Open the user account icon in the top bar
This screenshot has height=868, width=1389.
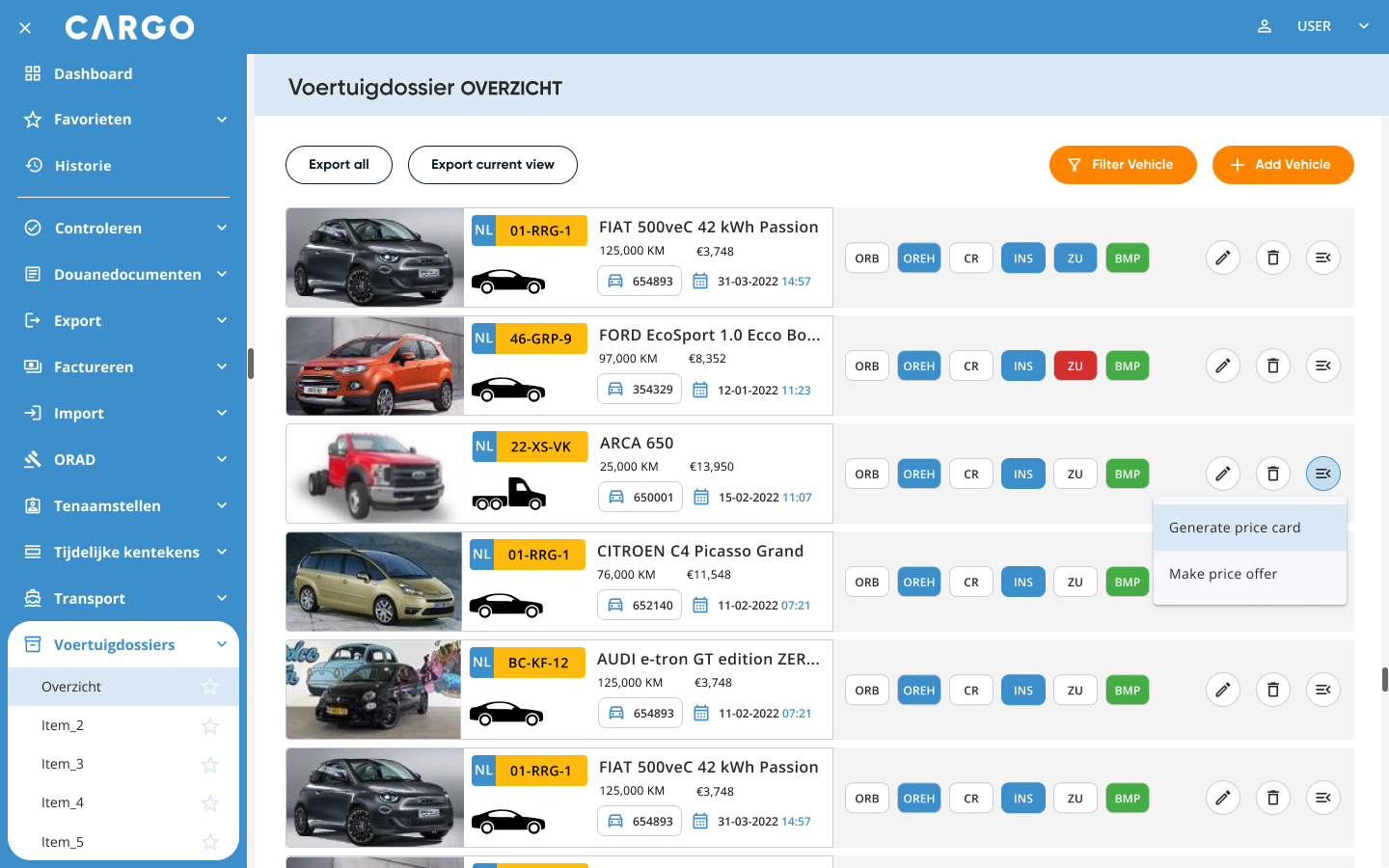(x=1264, y=26)
